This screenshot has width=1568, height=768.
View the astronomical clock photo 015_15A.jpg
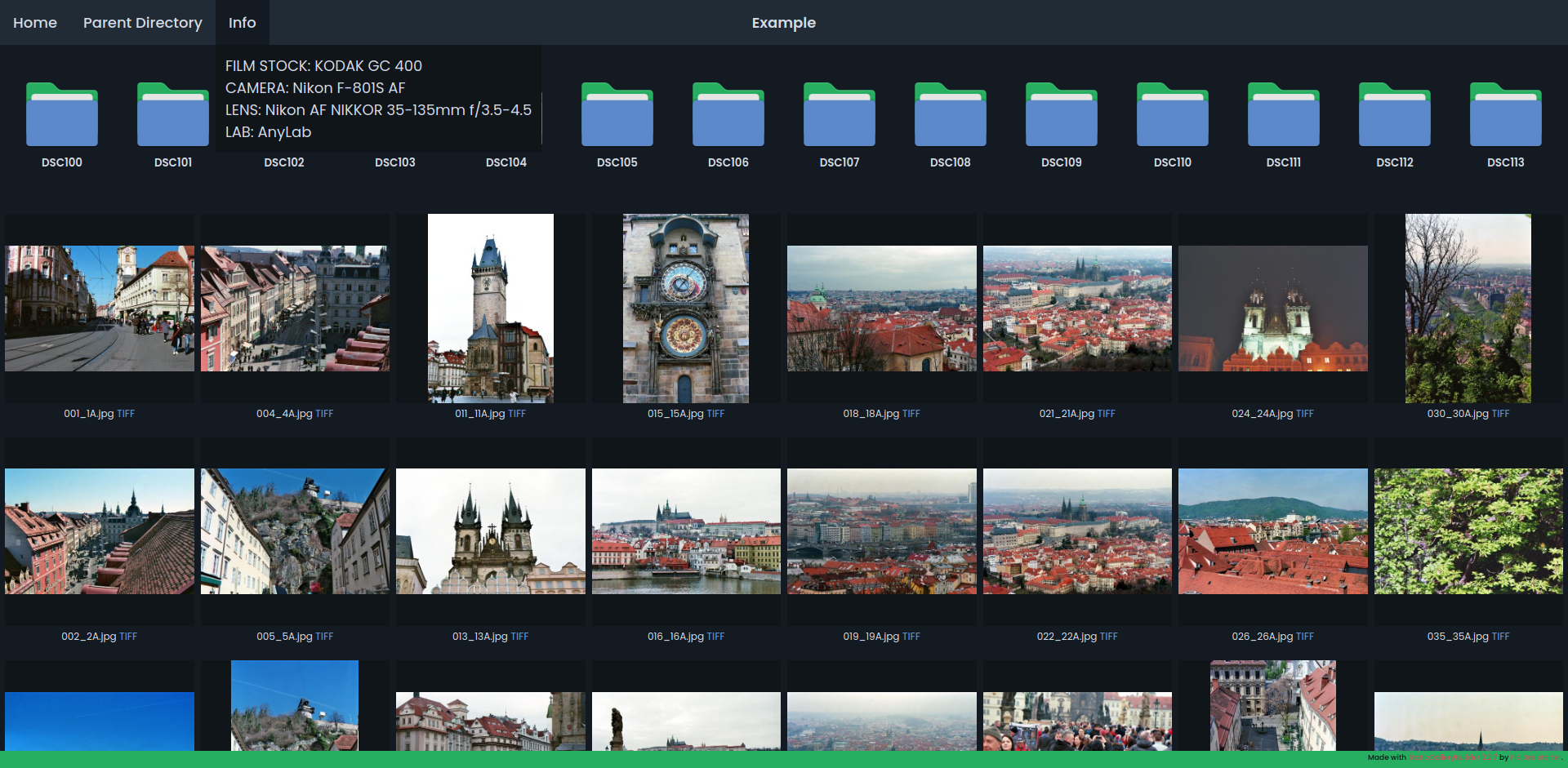[686, 309]
